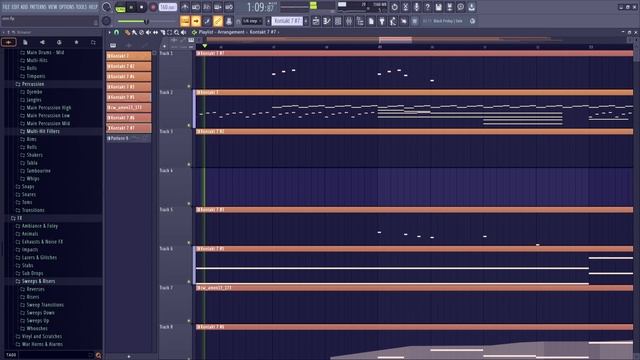This screenshot has width=640, height=360.
Task: Select the Pattern 9 entry in picker
Action: pyautogui.click(x=129, y=138)
